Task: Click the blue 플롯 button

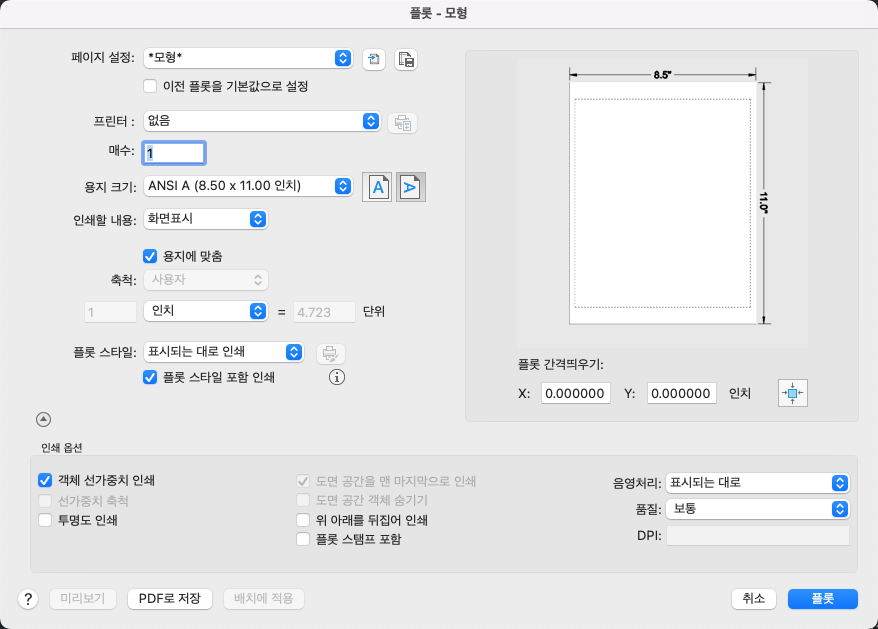Action: [x=823, y=599]
